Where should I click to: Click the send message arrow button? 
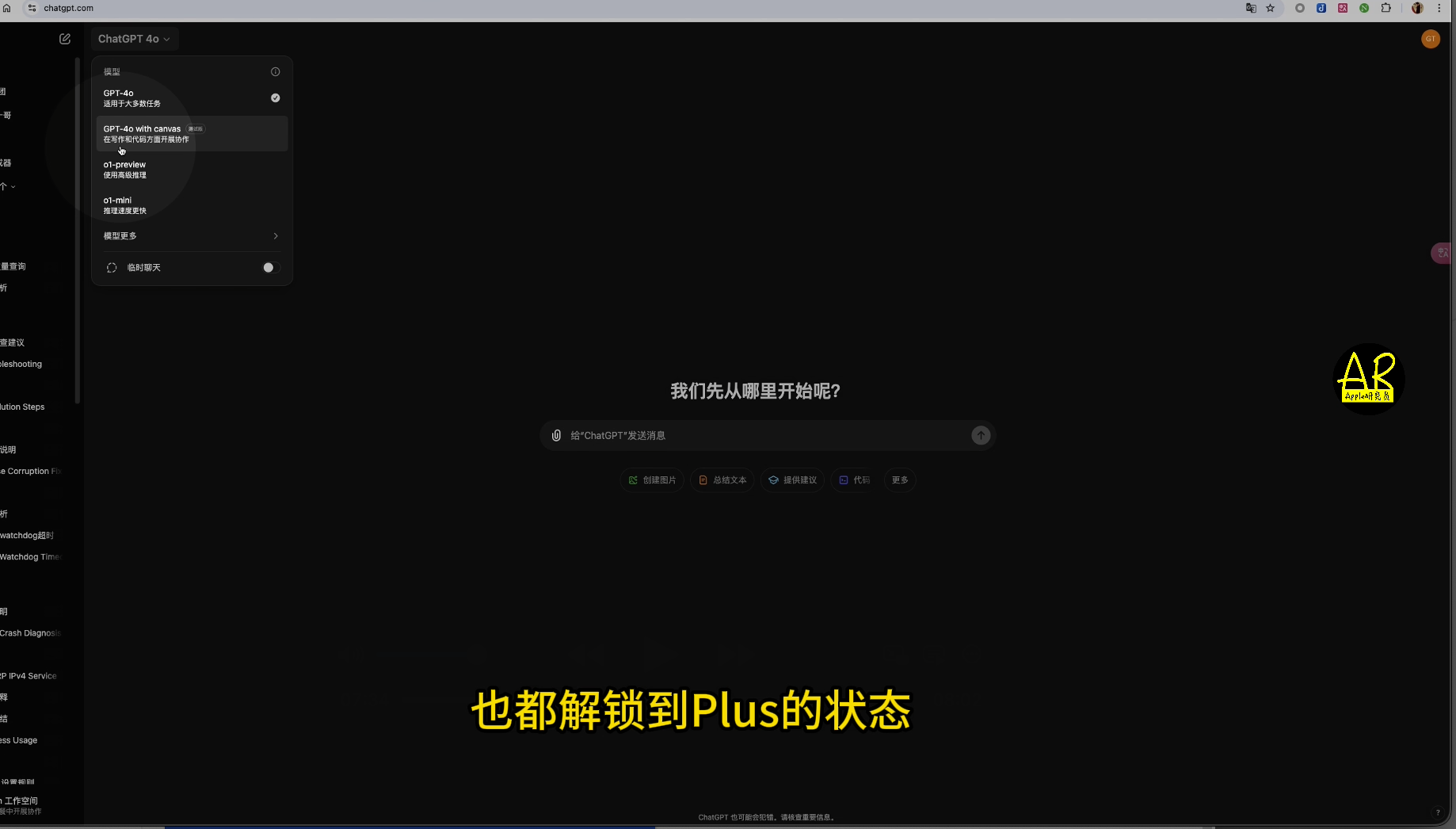click(981, 435)
